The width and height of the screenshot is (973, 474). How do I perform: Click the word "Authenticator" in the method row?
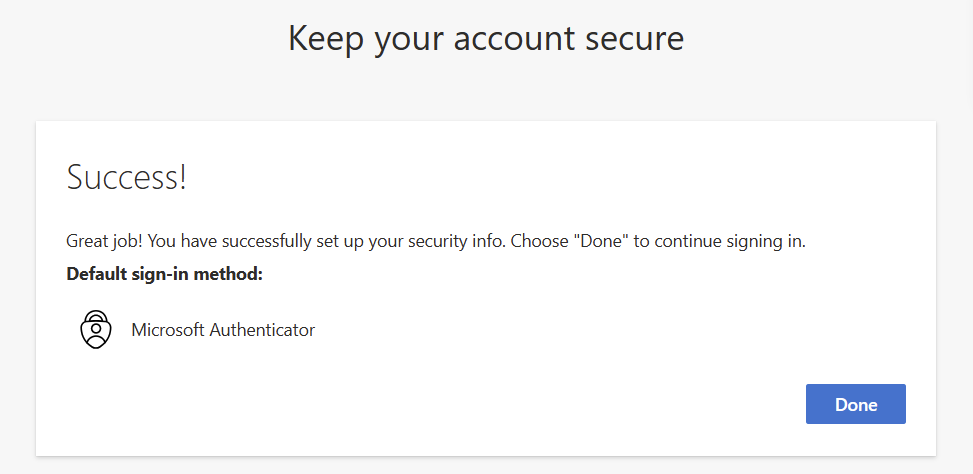(261, 330)
